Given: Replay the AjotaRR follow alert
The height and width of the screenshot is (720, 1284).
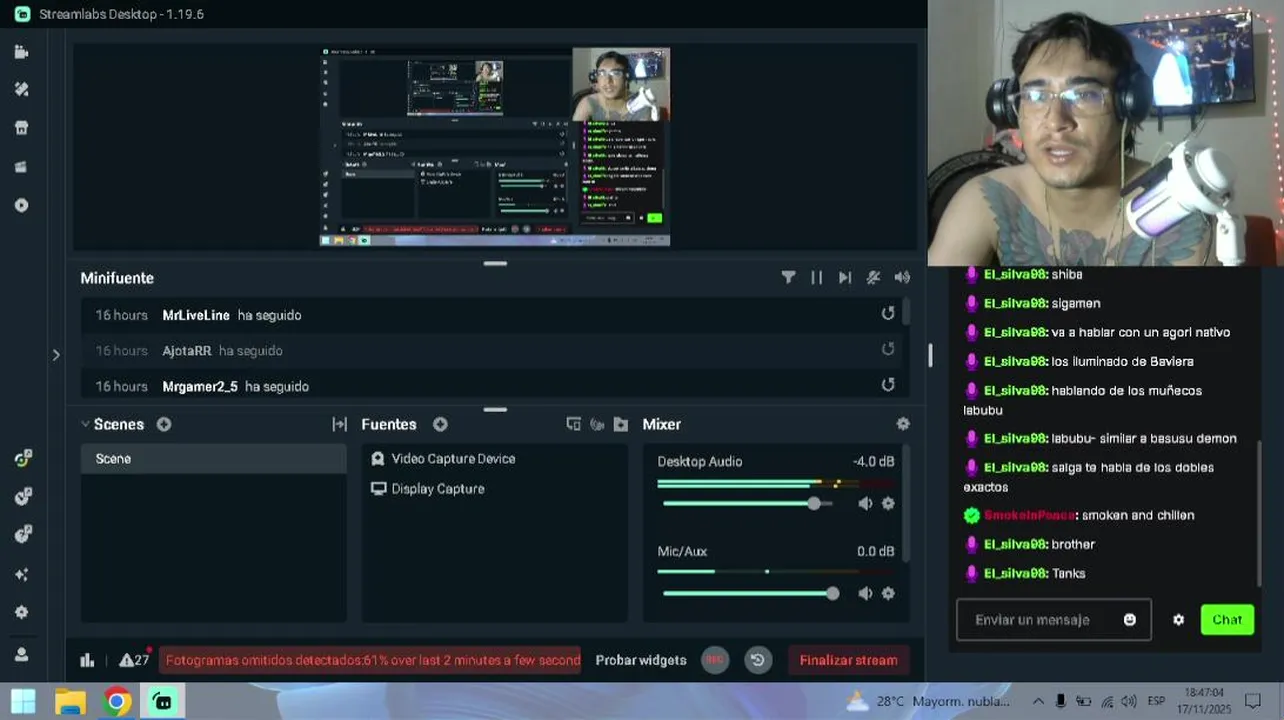Looking at the screenshot, I should click(x=888, y=350).
